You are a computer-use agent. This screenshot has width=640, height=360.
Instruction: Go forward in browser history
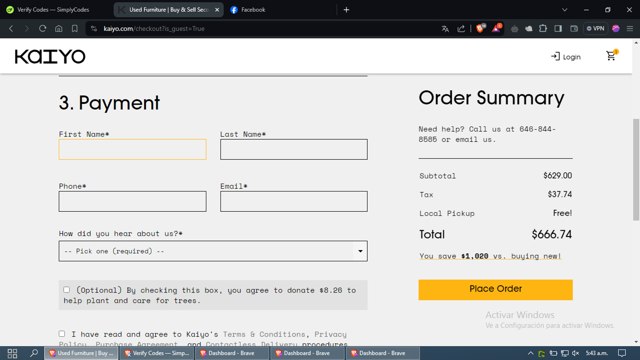point(27,29)
